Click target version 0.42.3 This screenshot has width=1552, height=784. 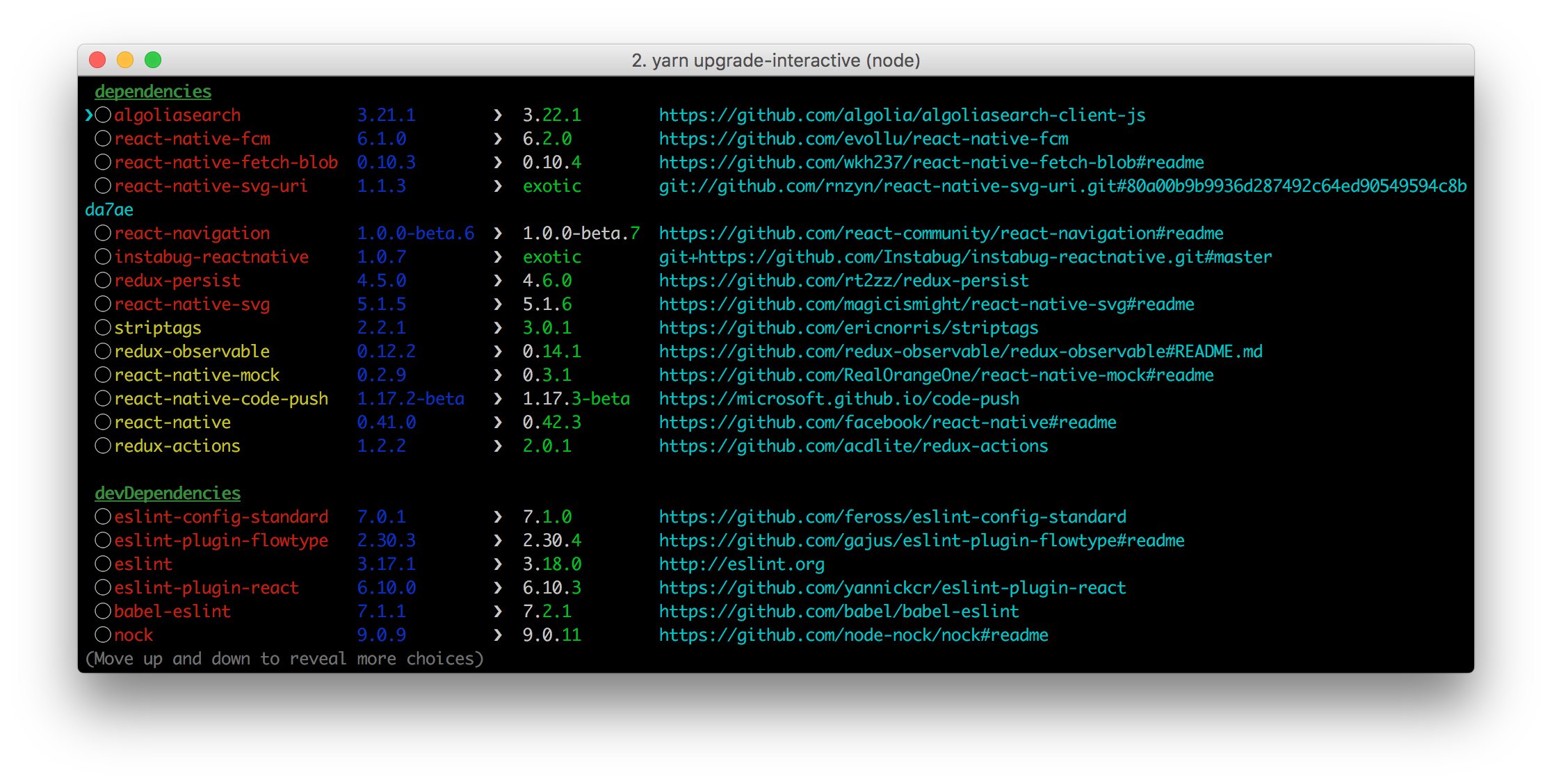click(x=552, y=423)
